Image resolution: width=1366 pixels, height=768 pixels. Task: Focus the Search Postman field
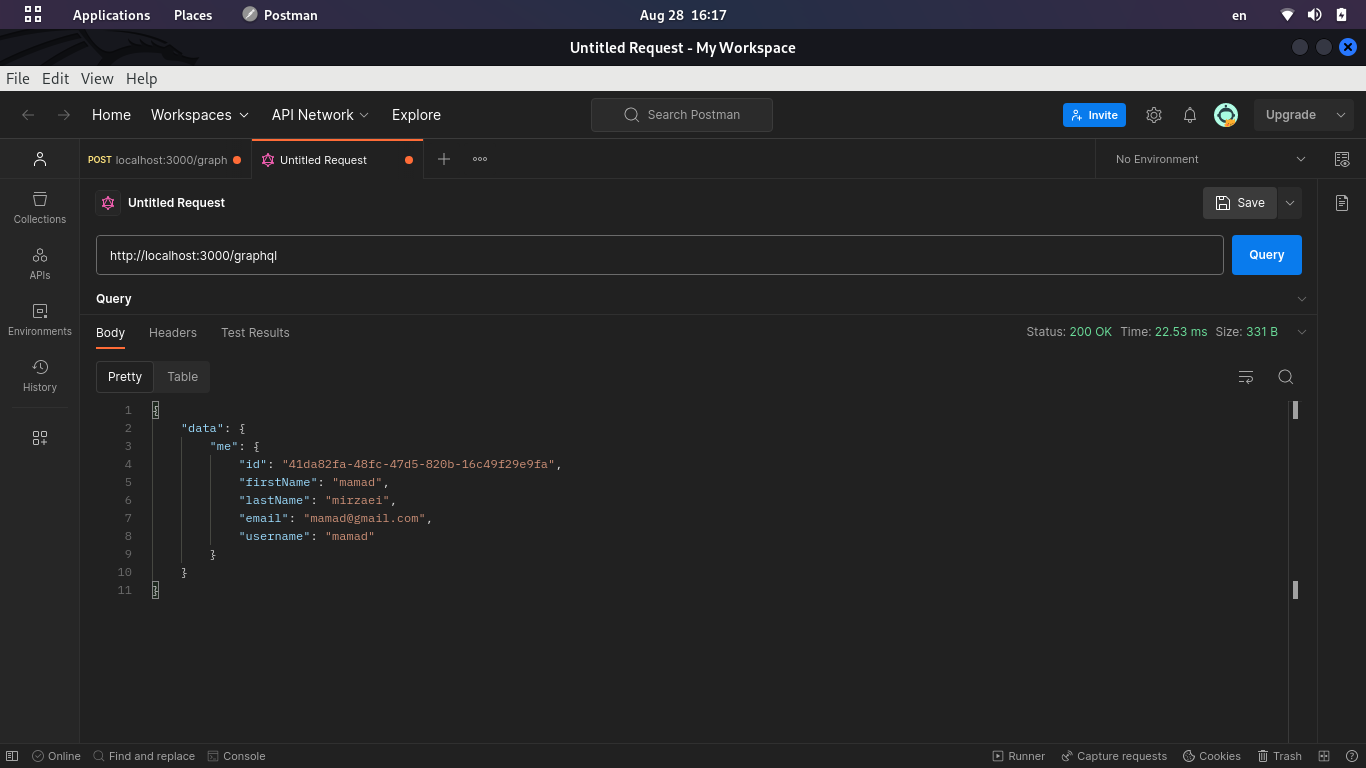682,115
